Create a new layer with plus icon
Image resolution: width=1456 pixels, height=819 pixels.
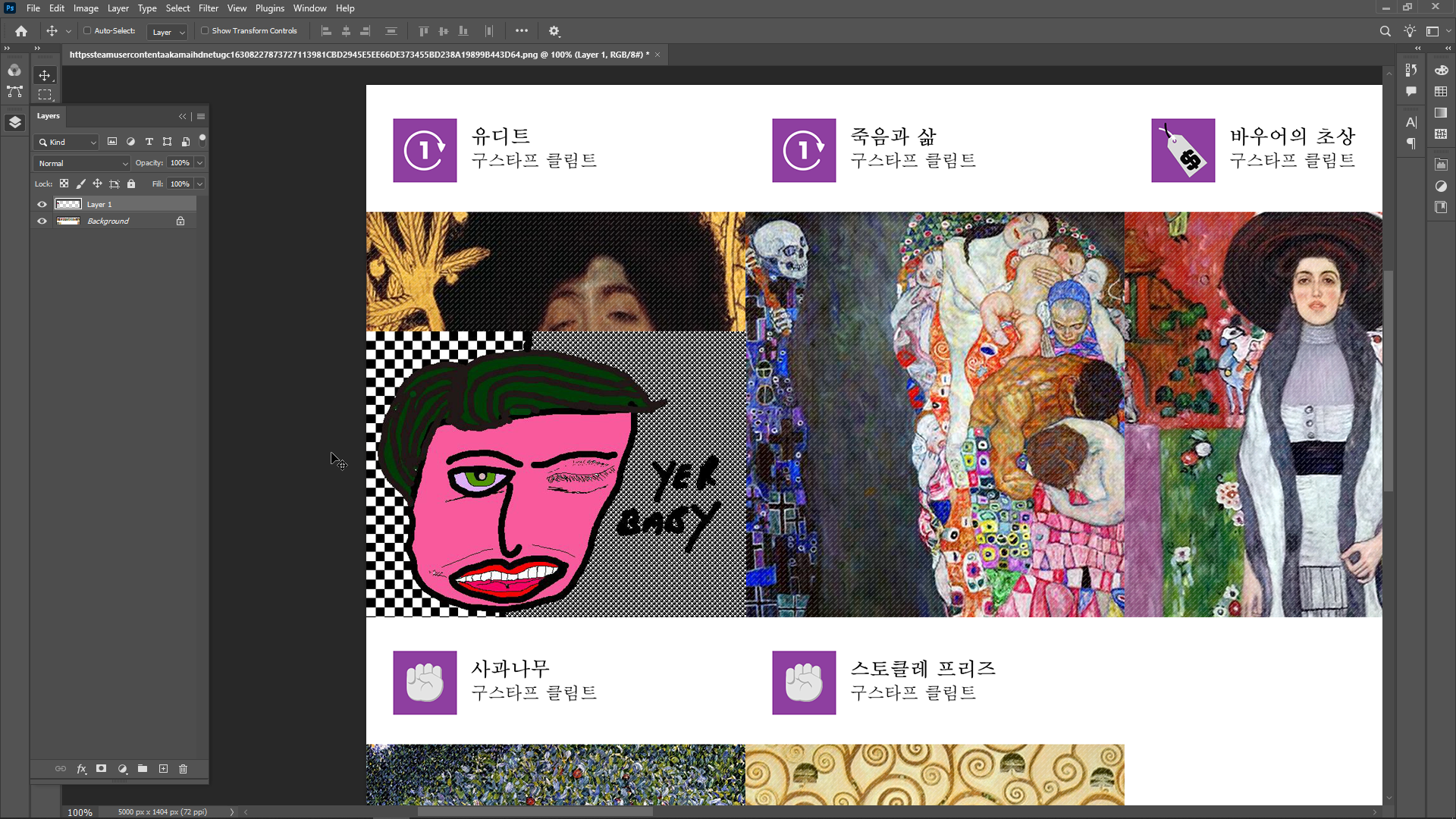(163, 769)
